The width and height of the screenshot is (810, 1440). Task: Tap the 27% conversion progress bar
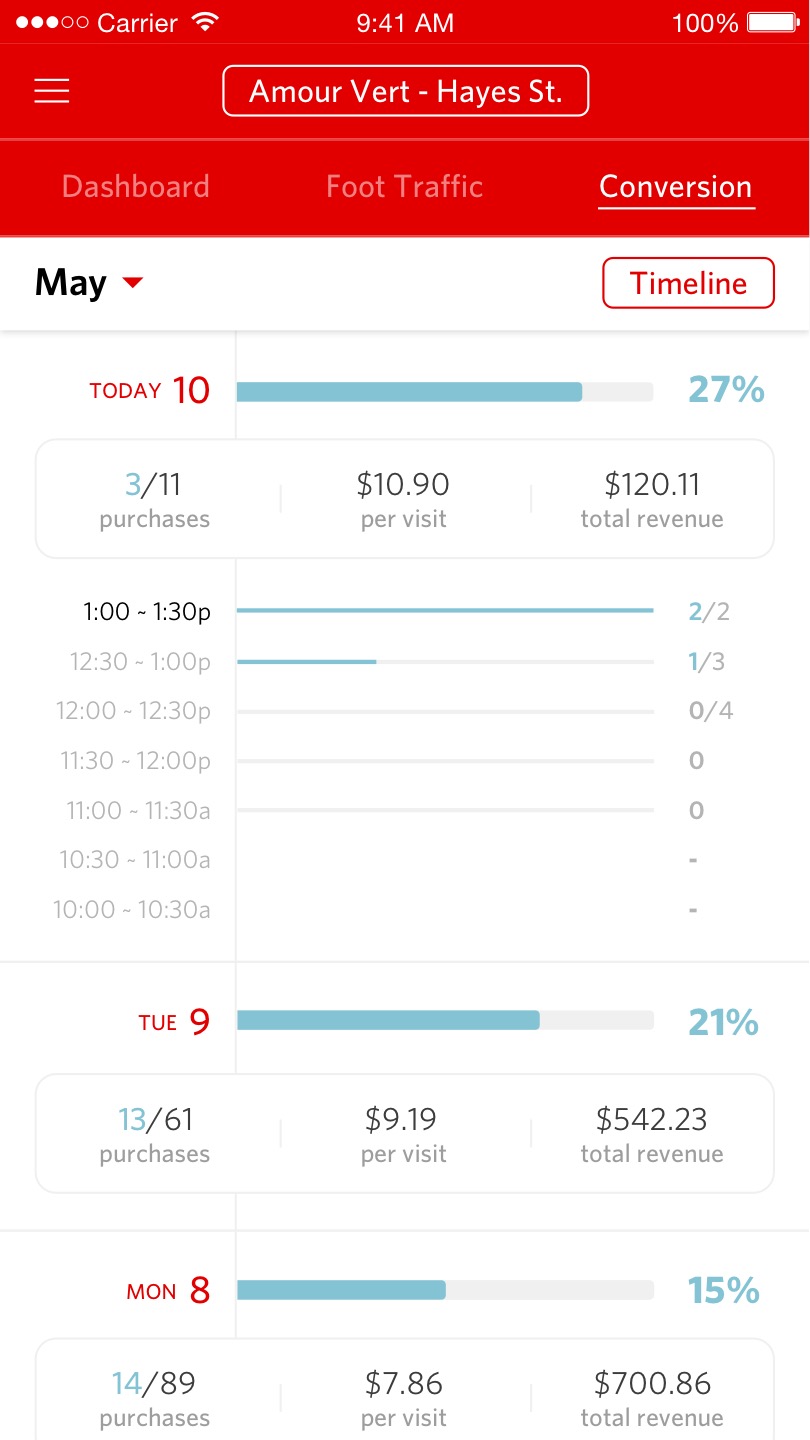point(444,391)
